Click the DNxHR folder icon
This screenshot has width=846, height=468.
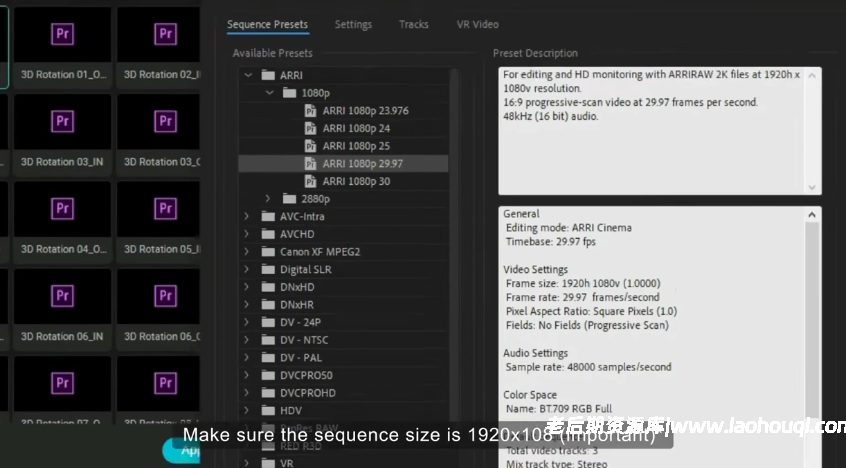point(268,304)
